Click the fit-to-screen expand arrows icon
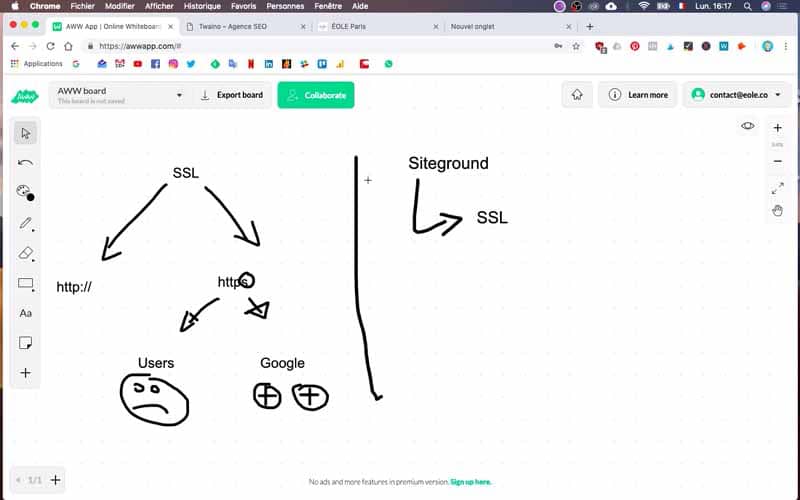Viewport: 800px width, 500px height. (777, 188)
